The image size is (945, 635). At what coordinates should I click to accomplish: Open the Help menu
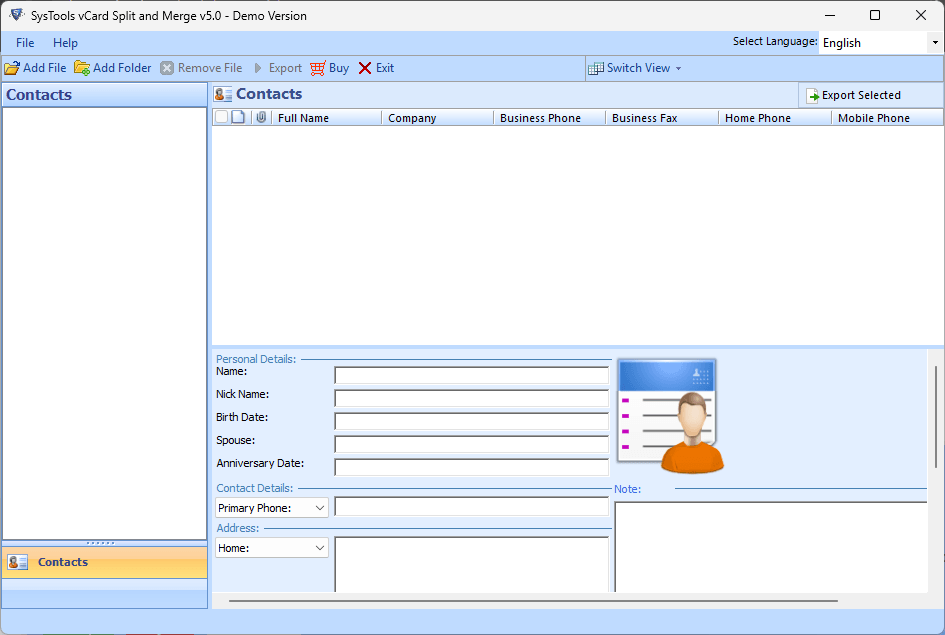click(x=65, y=43)
